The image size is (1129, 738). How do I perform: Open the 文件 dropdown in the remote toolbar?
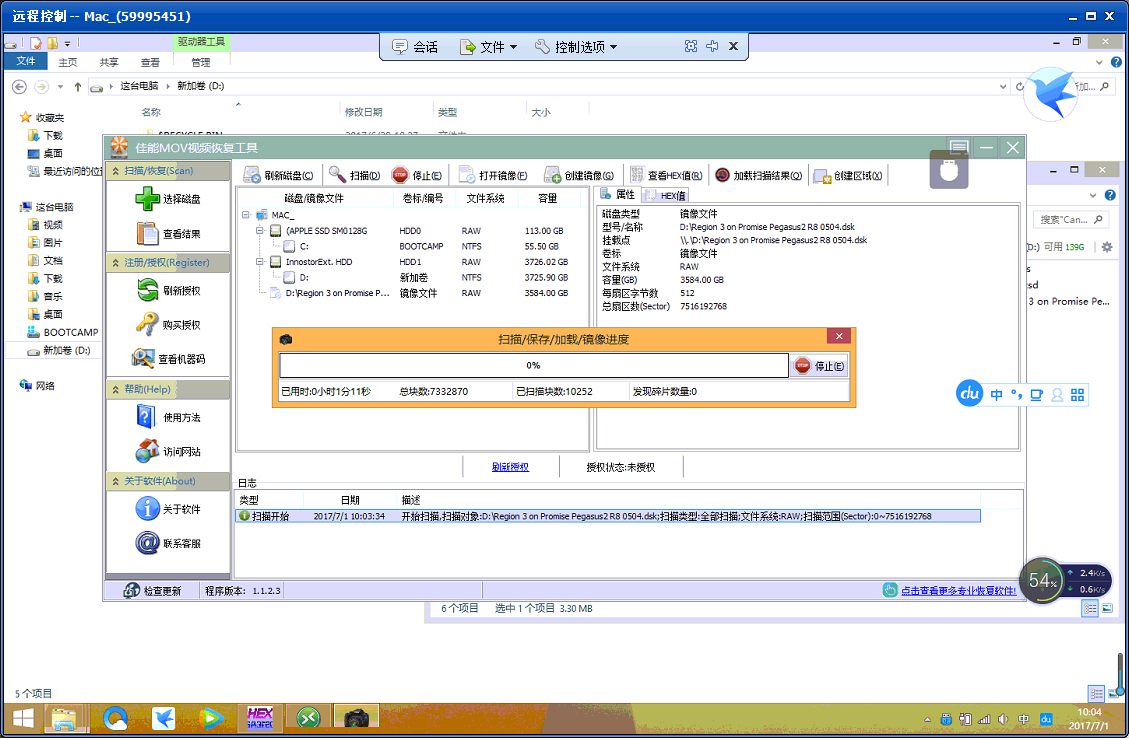click(x=489, y=47)
